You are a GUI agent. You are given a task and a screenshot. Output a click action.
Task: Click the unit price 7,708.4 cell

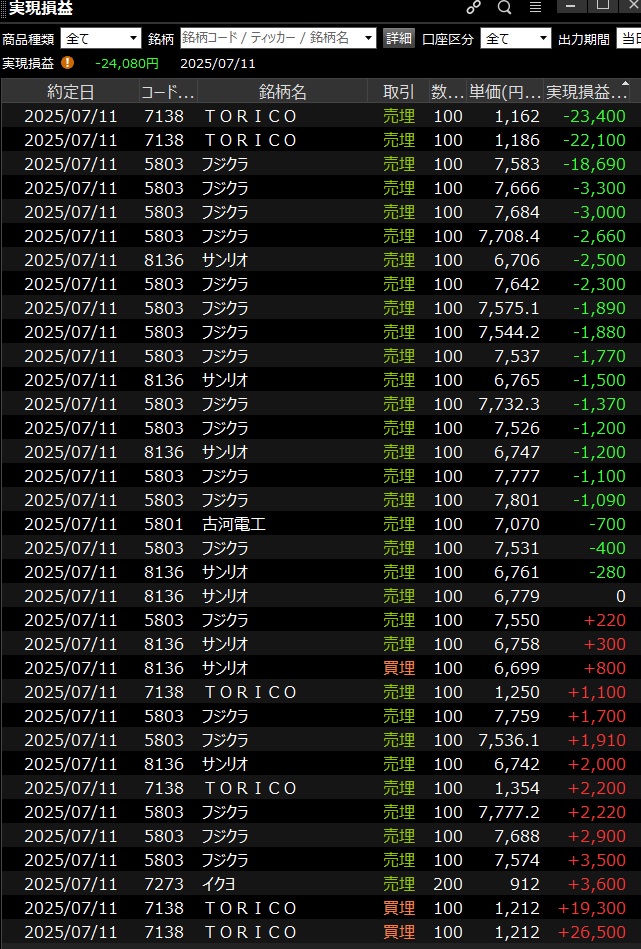[x=508, y=236]
